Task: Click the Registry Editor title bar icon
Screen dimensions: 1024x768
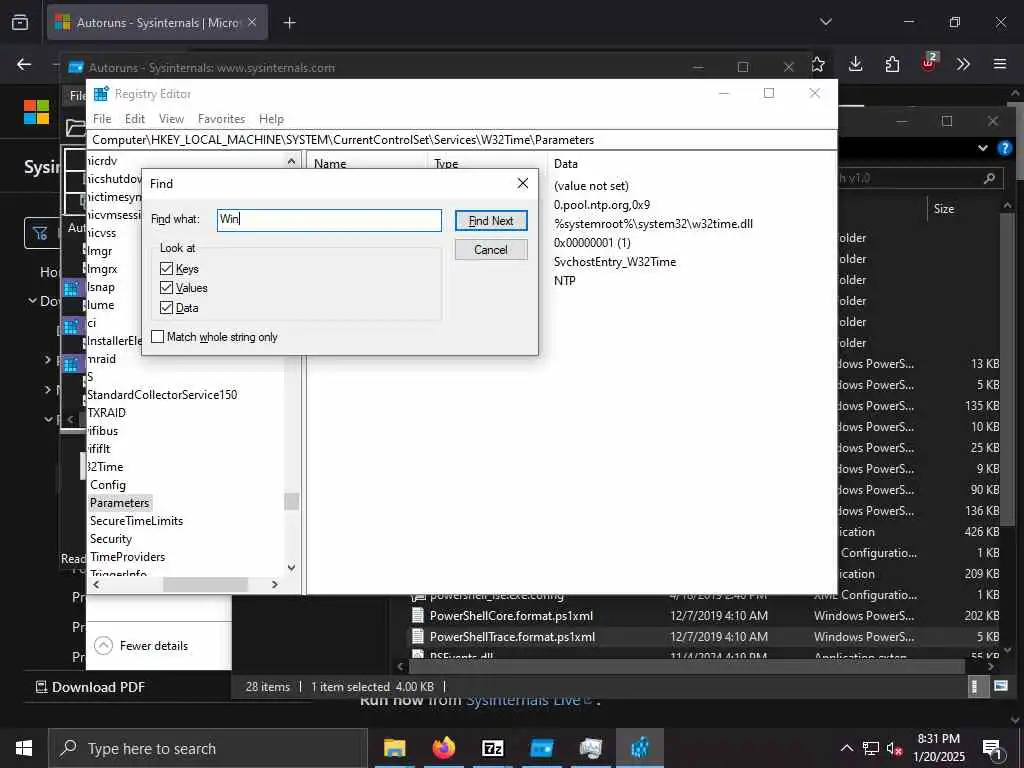Action: pyautogui.click(x=101, y=93)
